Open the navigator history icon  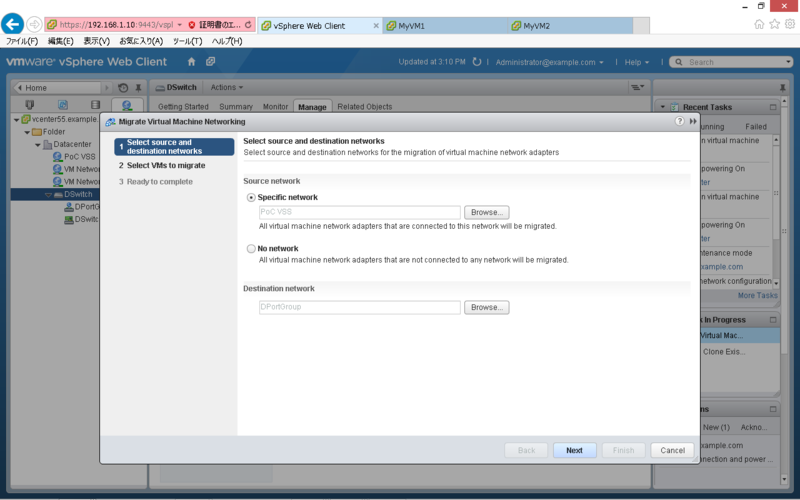pyautogui.click(x=123, y=88)
